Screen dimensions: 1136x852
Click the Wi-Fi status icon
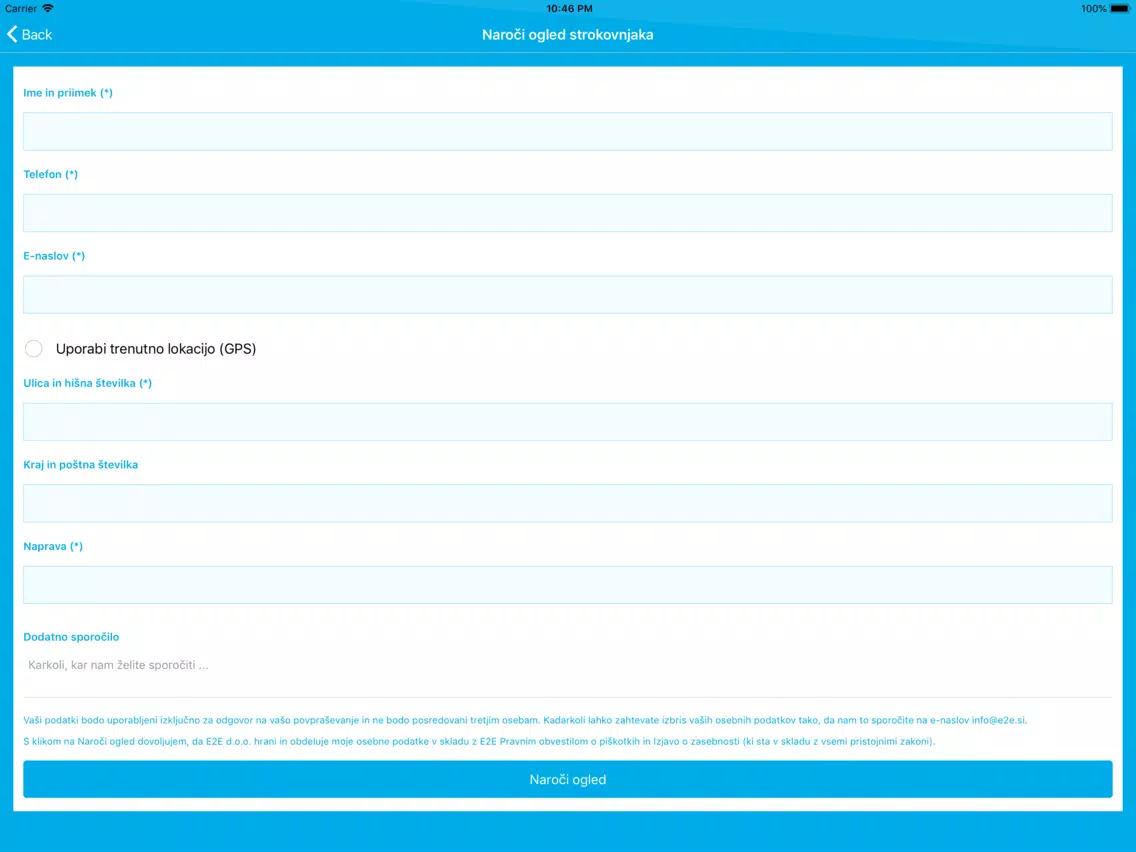(48, 8)
